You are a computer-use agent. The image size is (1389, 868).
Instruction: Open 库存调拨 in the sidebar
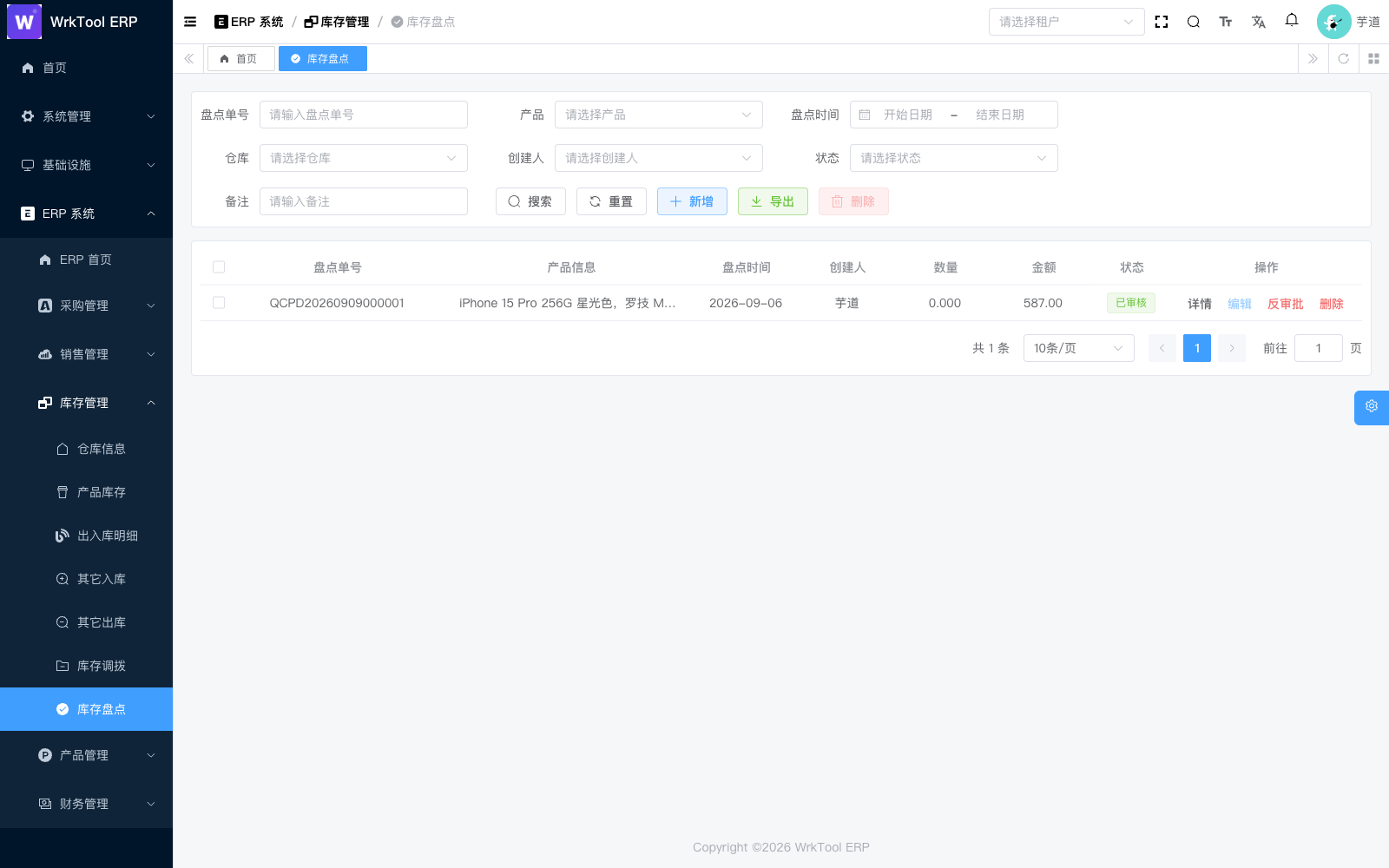[x=87, y=666]
